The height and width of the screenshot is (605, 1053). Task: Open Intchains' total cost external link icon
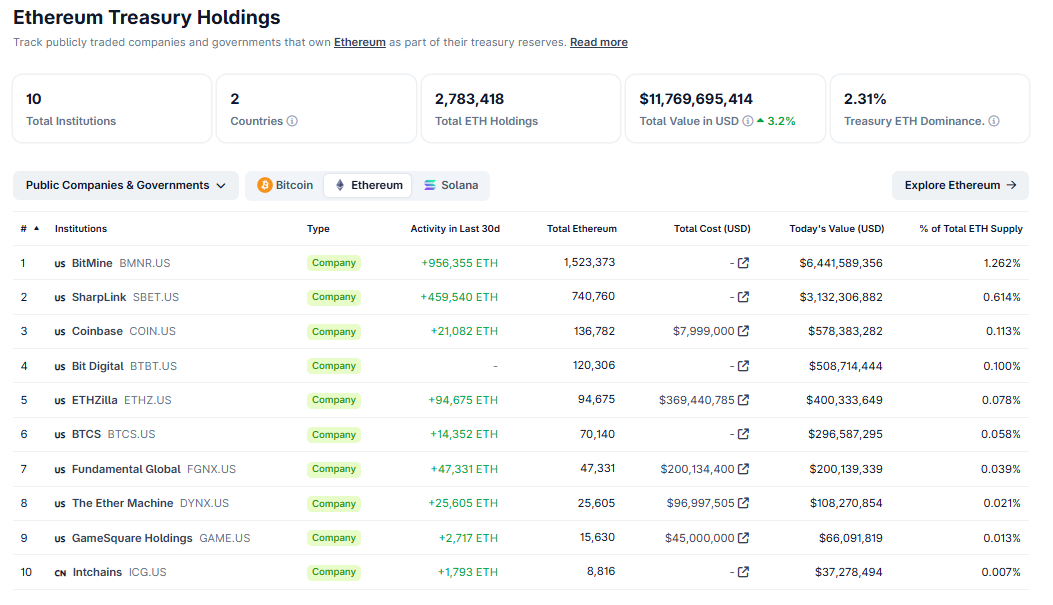(743, 572)
